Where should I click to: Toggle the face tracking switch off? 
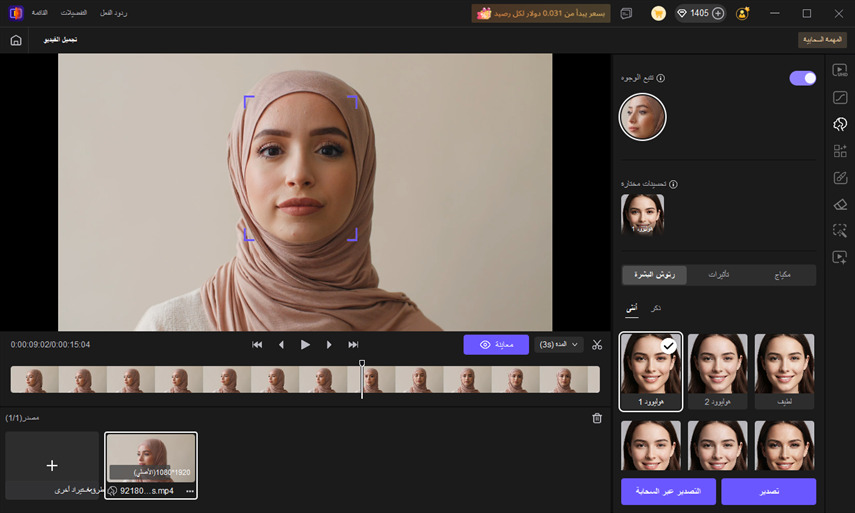pos(803,79)
